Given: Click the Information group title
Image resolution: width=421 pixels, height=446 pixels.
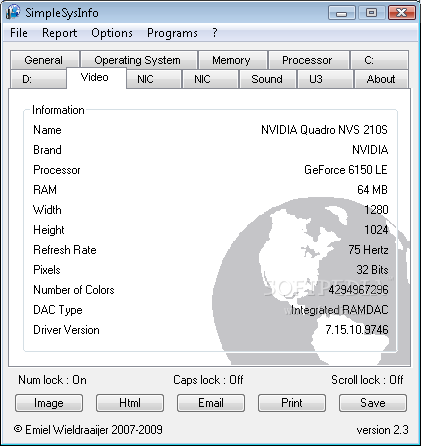Looking at the screenshot, I should click(58, 110).
